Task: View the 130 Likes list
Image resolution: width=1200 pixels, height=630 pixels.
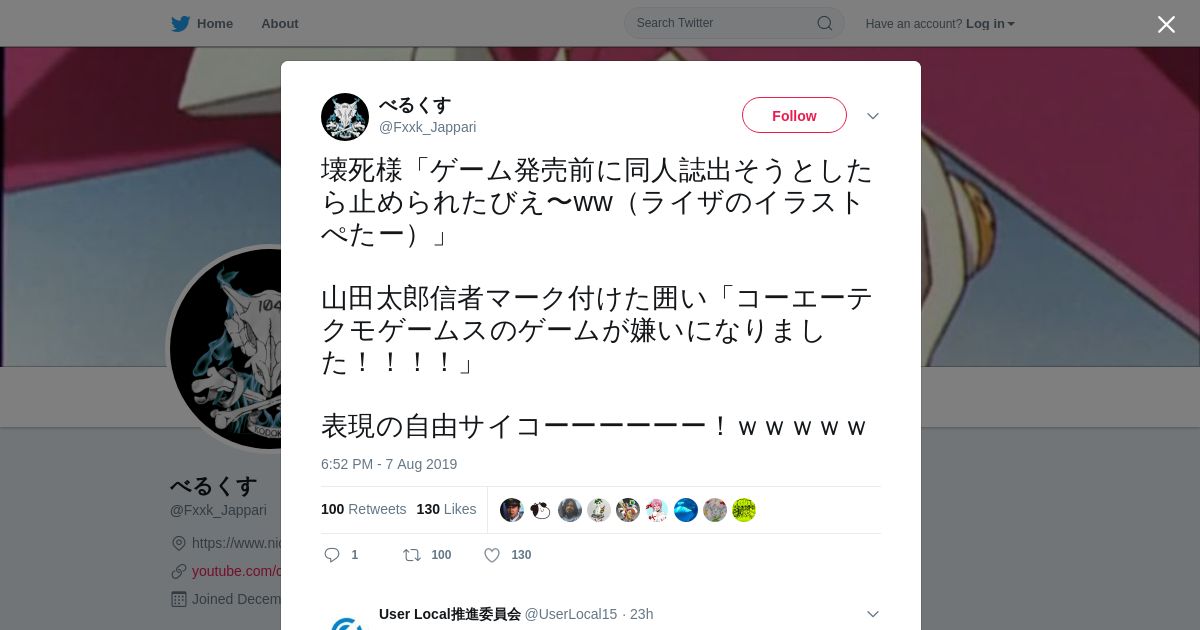Action: click(446, 509)
